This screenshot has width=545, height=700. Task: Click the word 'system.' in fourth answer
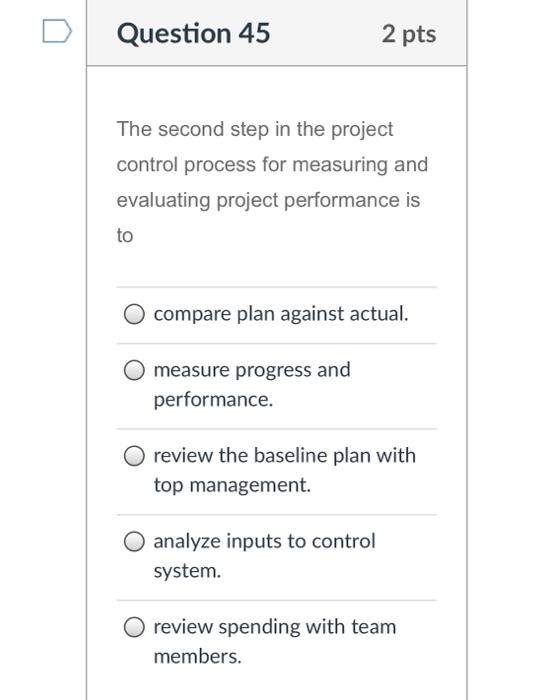[187, 571]
